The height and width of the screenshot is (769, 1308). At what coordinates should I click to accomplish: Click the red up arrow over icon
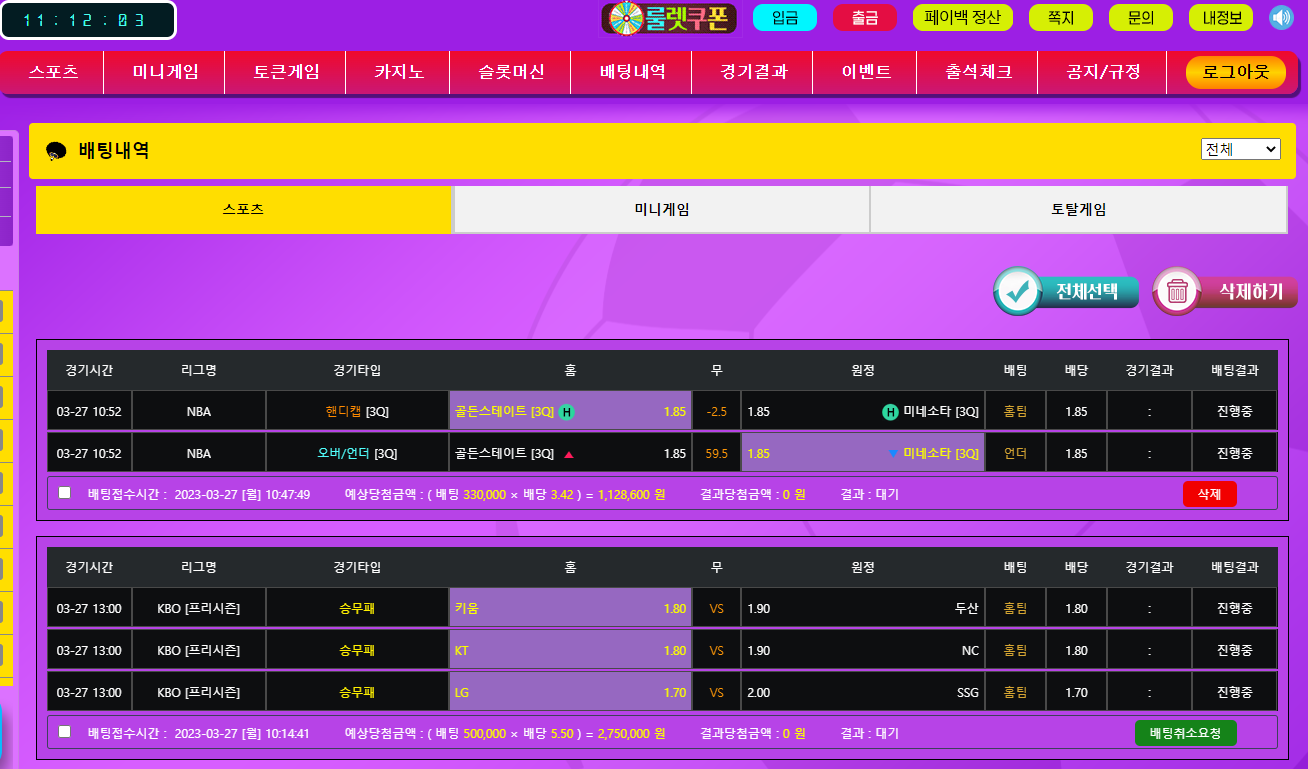pyautogui.click(x=569, y=454)
